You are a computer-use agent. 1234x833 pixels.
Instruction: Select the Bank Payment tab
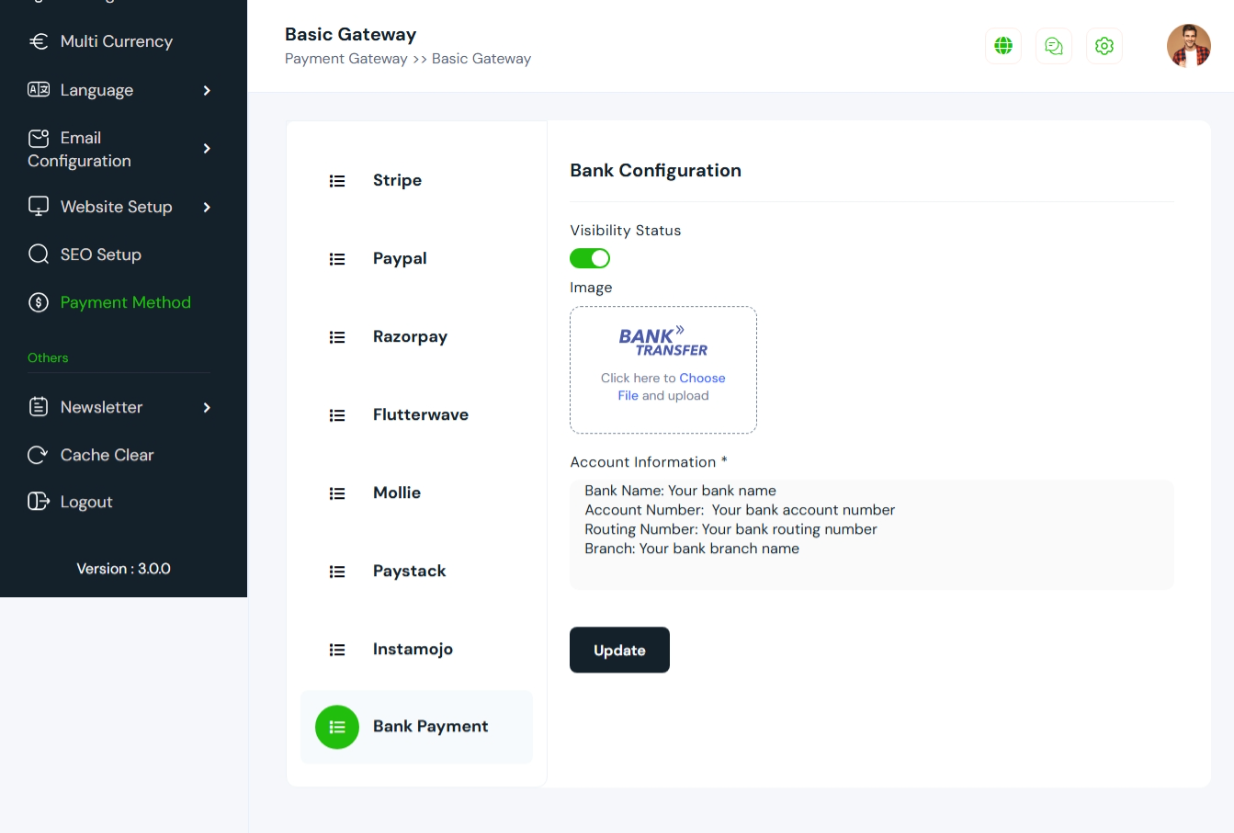(416, 727)
